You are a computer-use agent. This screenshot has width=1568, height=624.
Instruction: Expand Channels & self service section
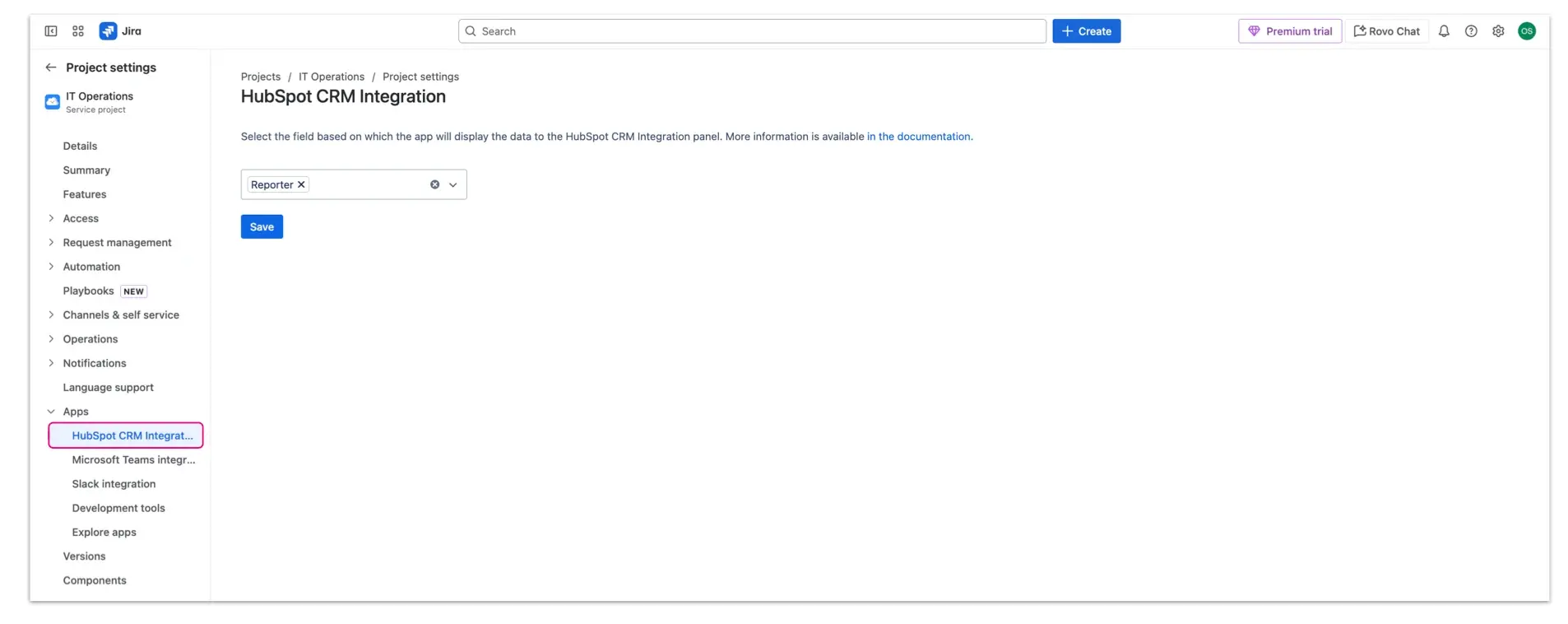(51, 314)
